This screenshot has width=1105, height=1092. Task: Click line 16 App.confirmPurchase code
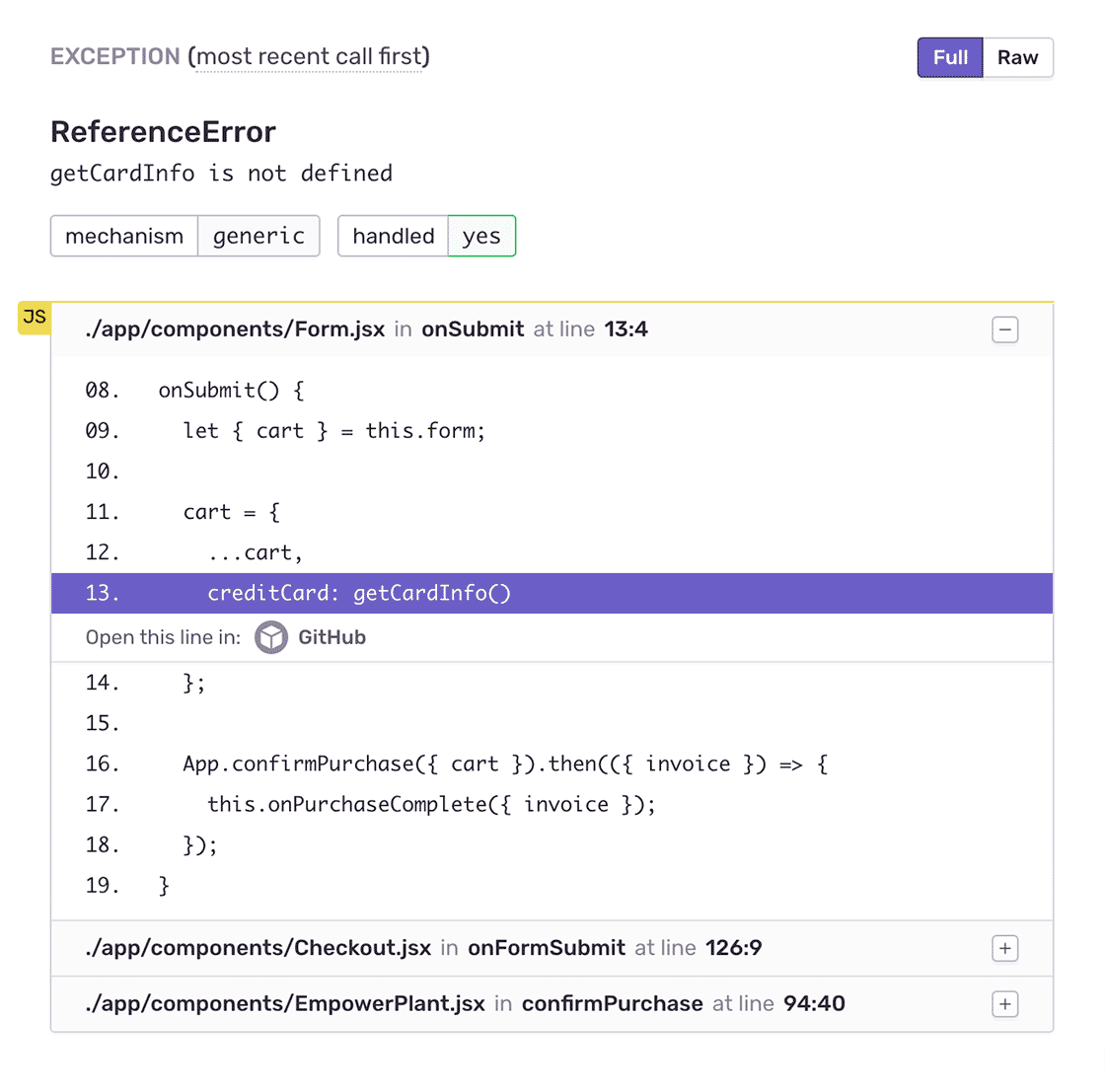pos(504,764)
